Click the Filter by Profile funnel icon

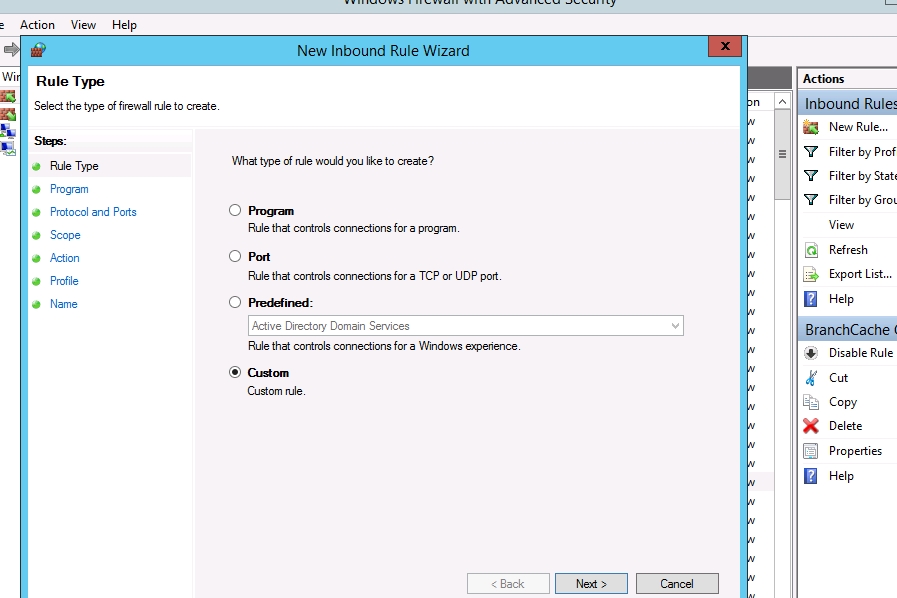(811, 152)
